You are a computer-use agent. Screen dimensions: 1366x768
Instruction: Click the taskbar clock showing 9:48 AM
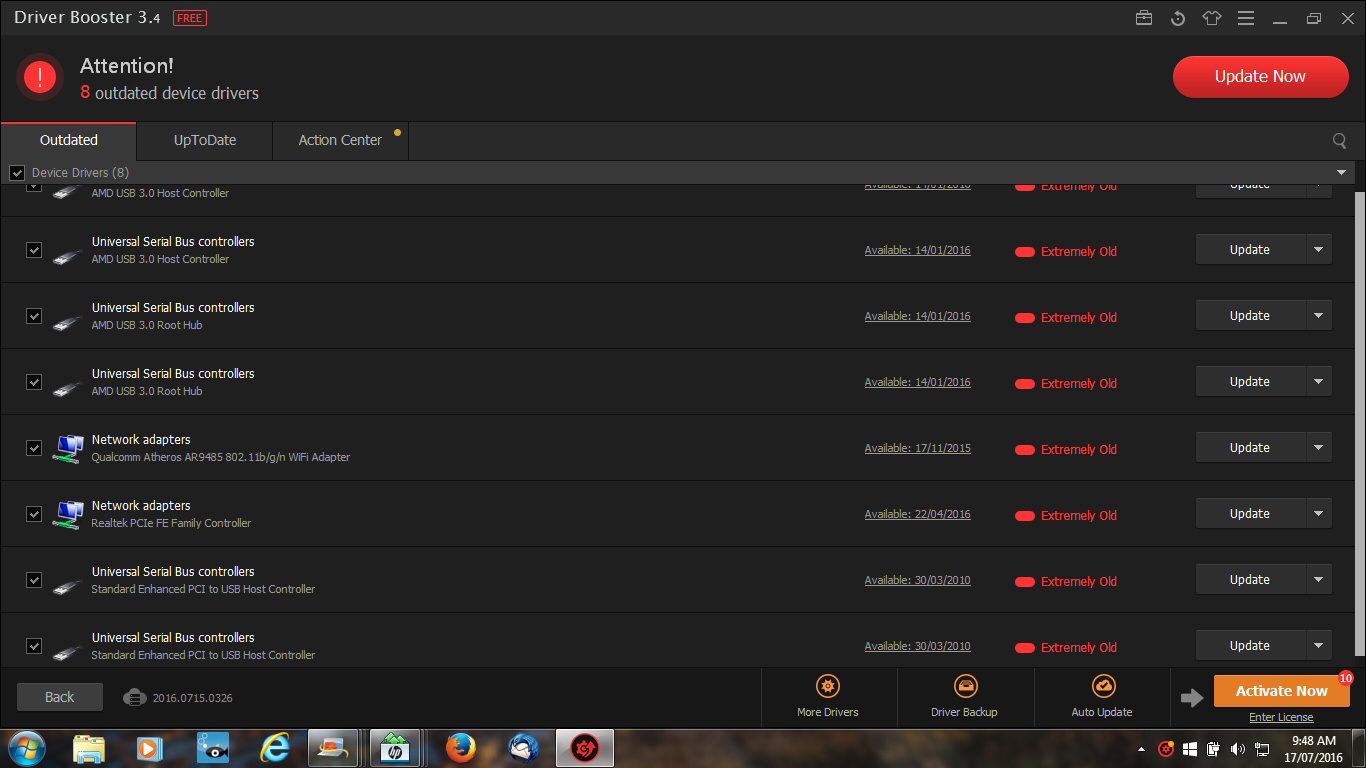point(1314,749)
